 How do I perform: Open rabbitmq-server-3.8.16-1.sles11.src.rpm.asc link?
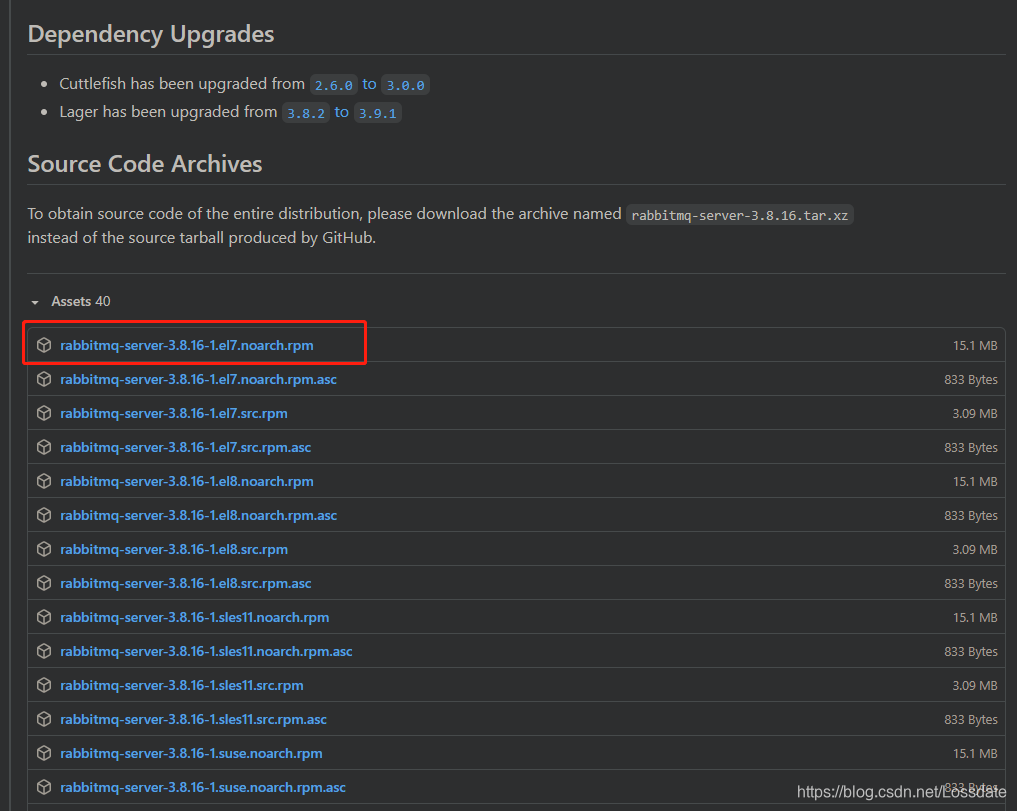(193, 720)
